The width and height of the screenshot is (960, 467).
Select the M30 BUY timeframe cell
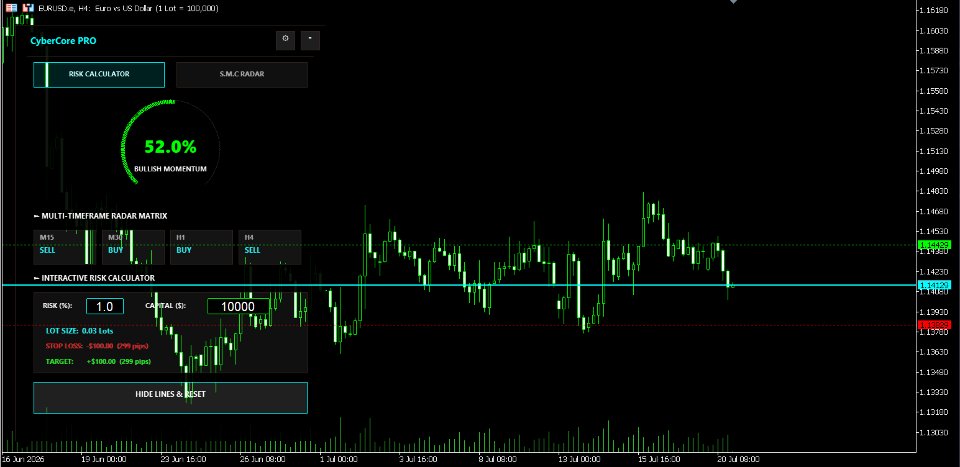click(133, 247)
